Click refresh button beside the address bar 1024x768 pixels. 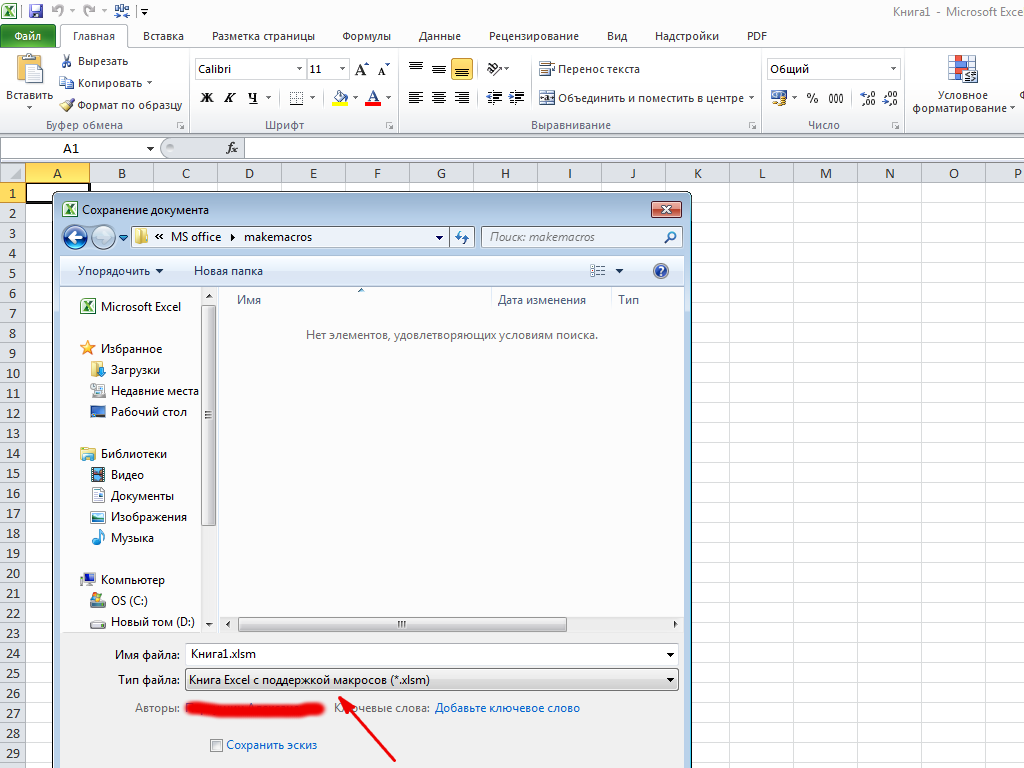462,238
